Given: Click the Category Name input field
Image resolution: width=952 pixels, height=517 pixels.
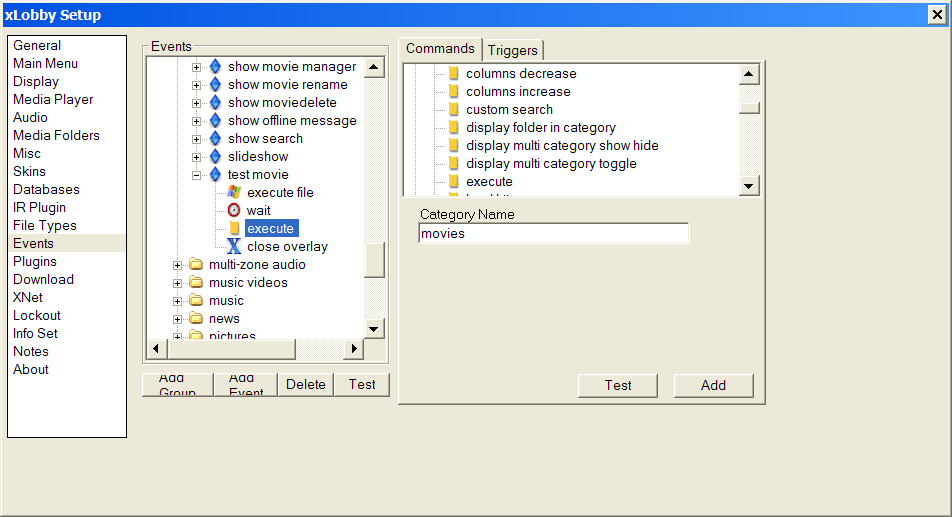Looking at the screenshot, I should click(554, 234).
